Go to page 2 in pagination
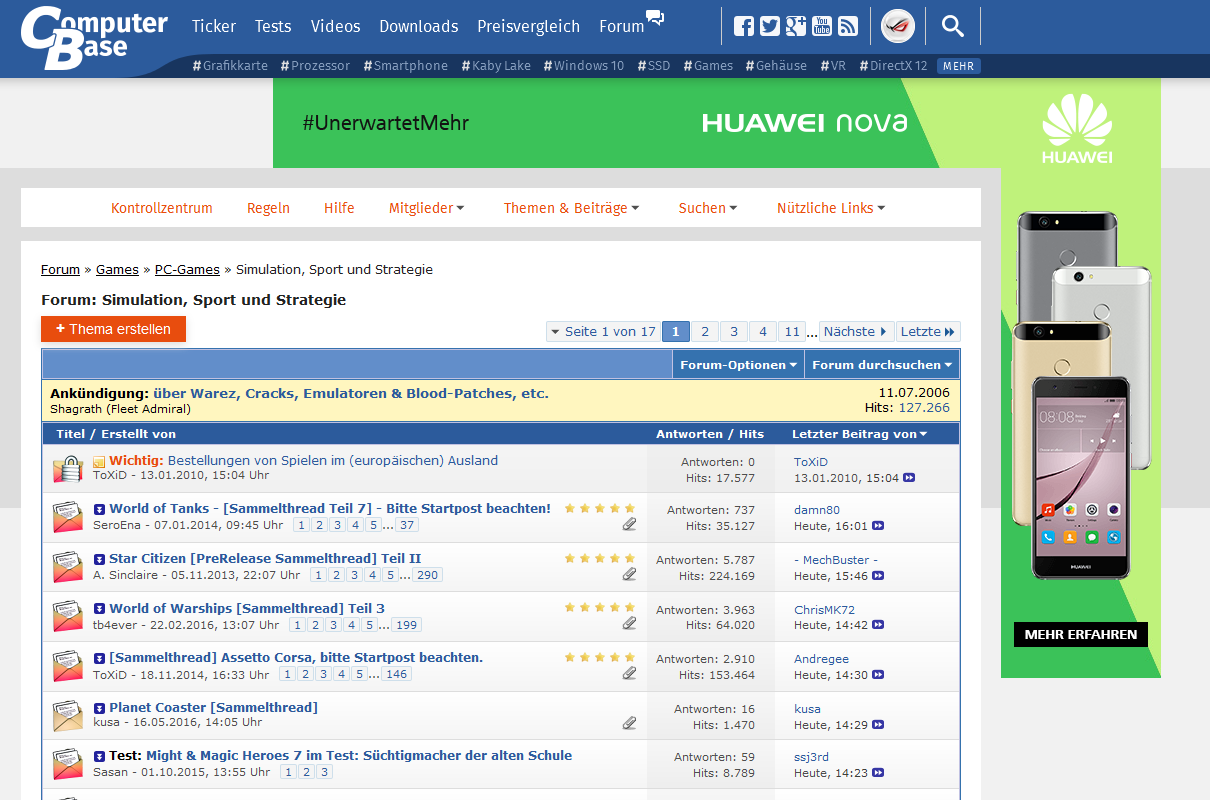This screenshot has height=800, width=1210. click(x=705, y=331)
